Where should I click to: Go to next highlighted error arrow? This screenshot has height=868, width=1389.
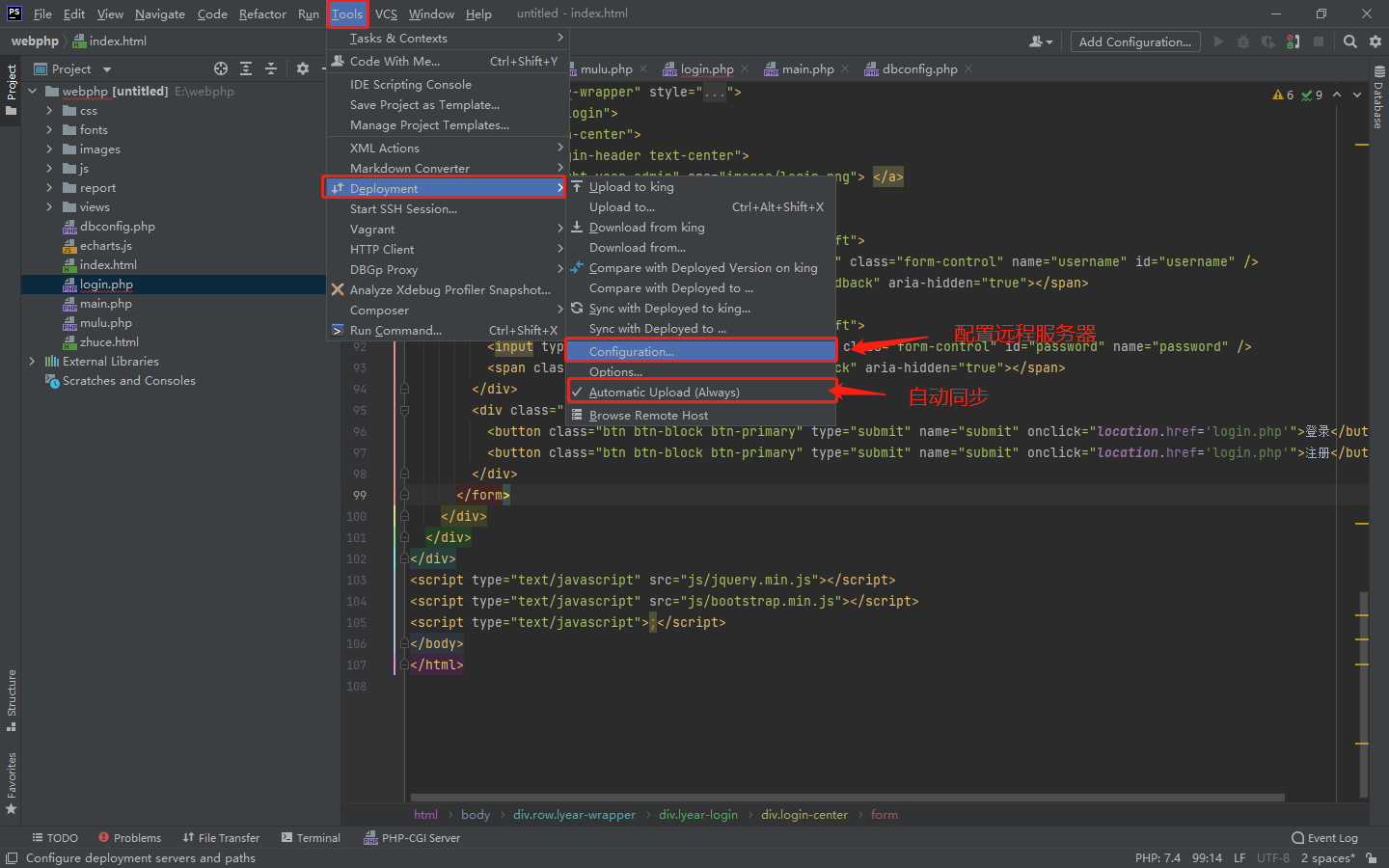[1357, 95]
